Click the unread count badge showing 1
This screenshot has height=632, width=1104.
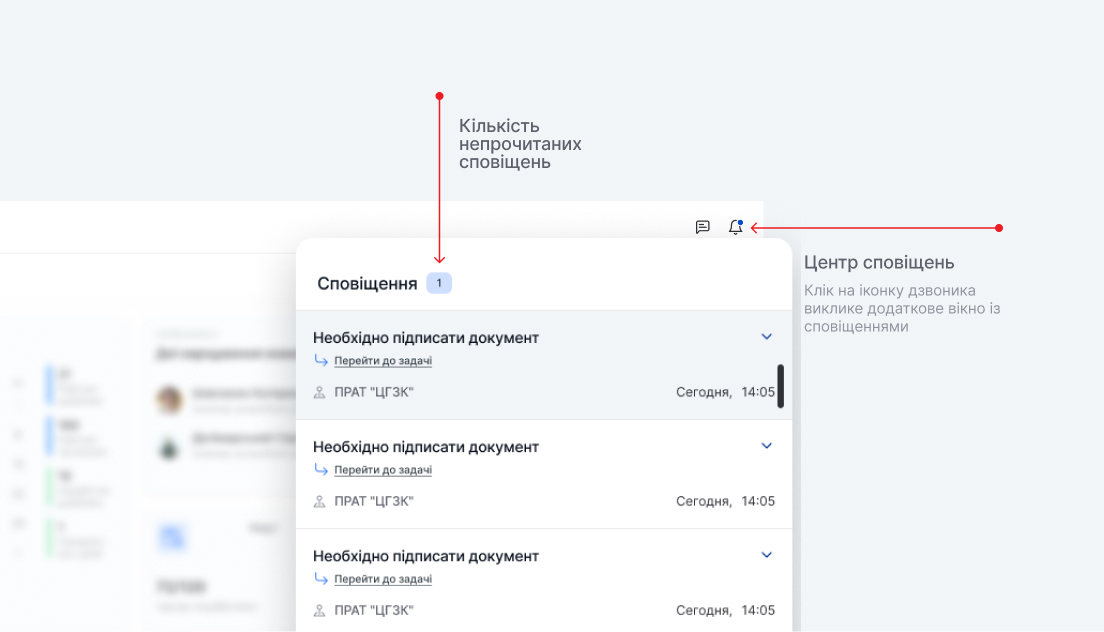click(439, 284)
